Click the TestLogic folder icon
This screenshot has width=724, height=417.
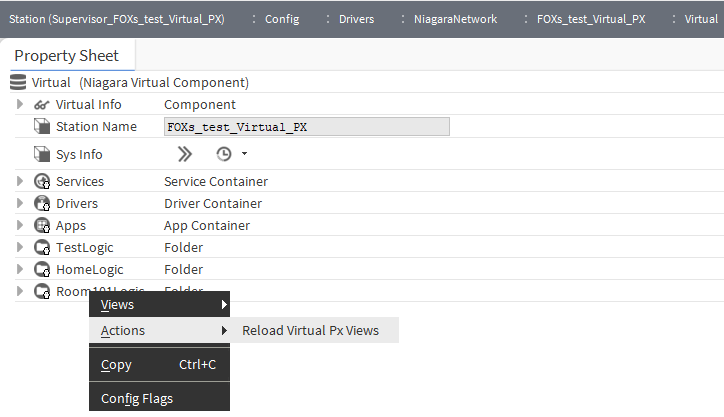coord(42,248)
